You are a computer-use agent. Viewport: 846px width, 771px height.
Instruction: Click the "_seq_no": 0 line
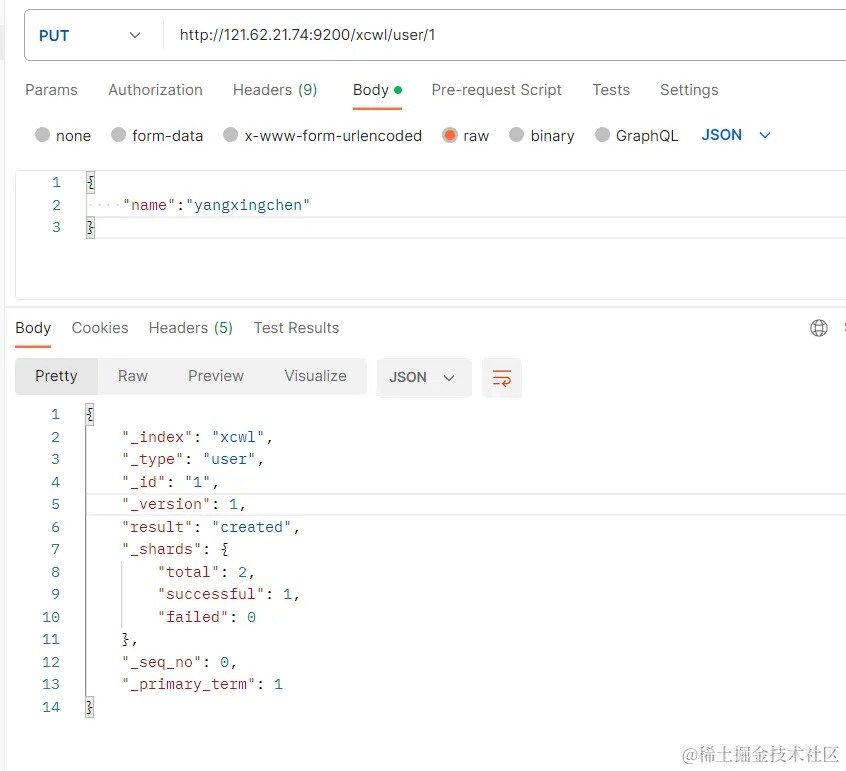180,662
